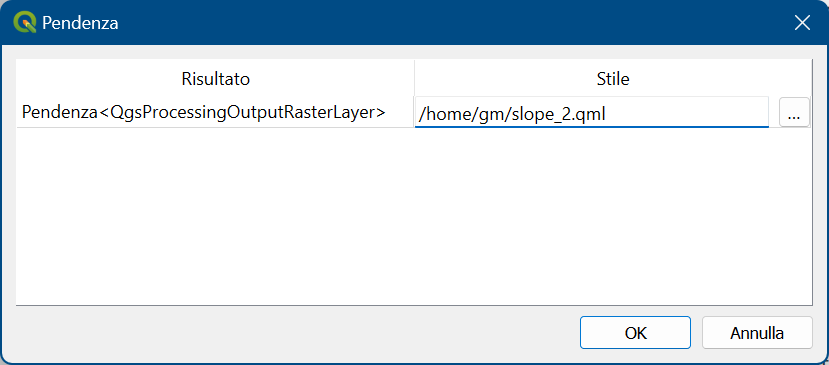
Task: Close the Pendenza dialog window
Action: coord(802,23)
